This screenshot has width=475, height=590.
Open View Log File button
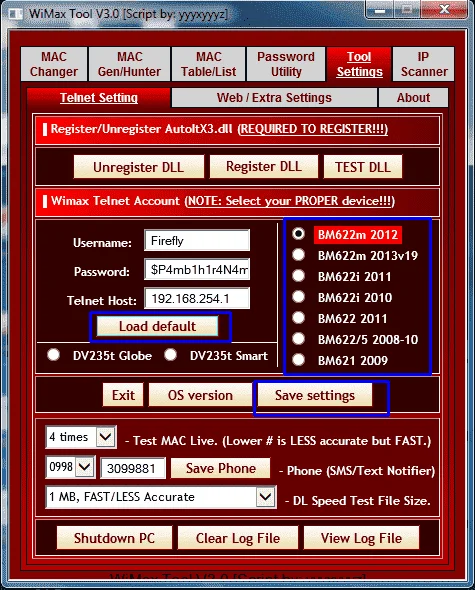pos(361,538)
